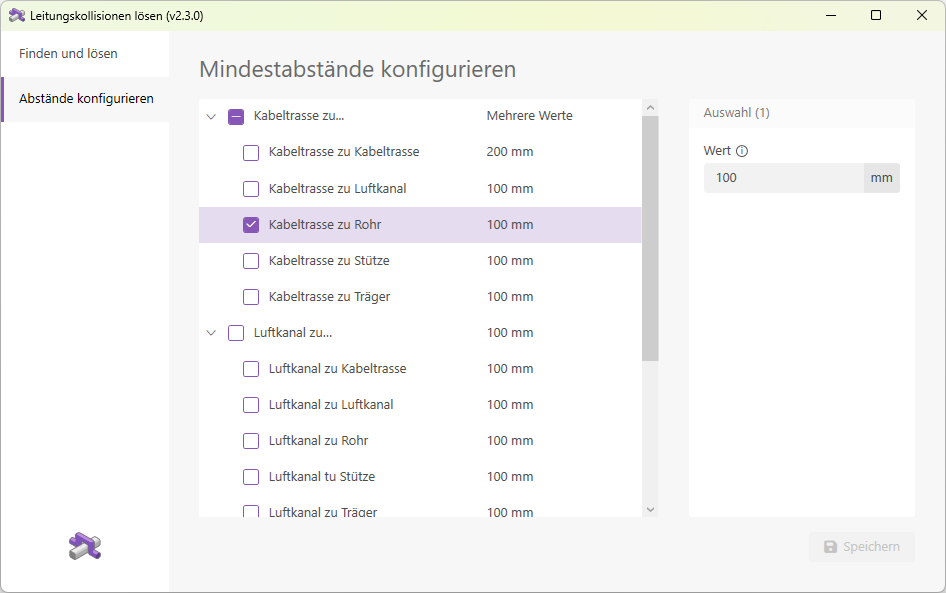Click the mm unit label beside the value field
This screenshot has height=593, width=946.
881,177
